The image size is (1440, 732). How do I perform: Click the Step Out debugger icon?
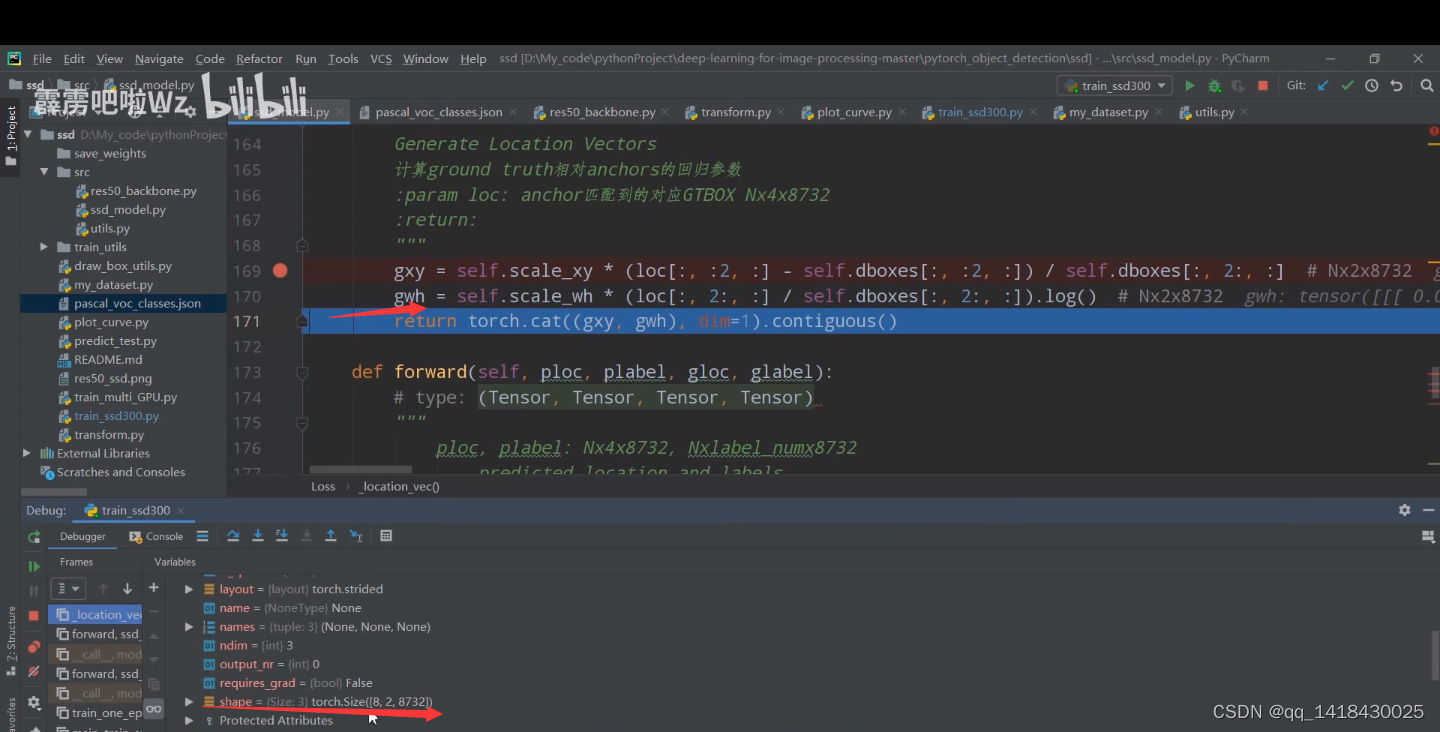(331, 536)
